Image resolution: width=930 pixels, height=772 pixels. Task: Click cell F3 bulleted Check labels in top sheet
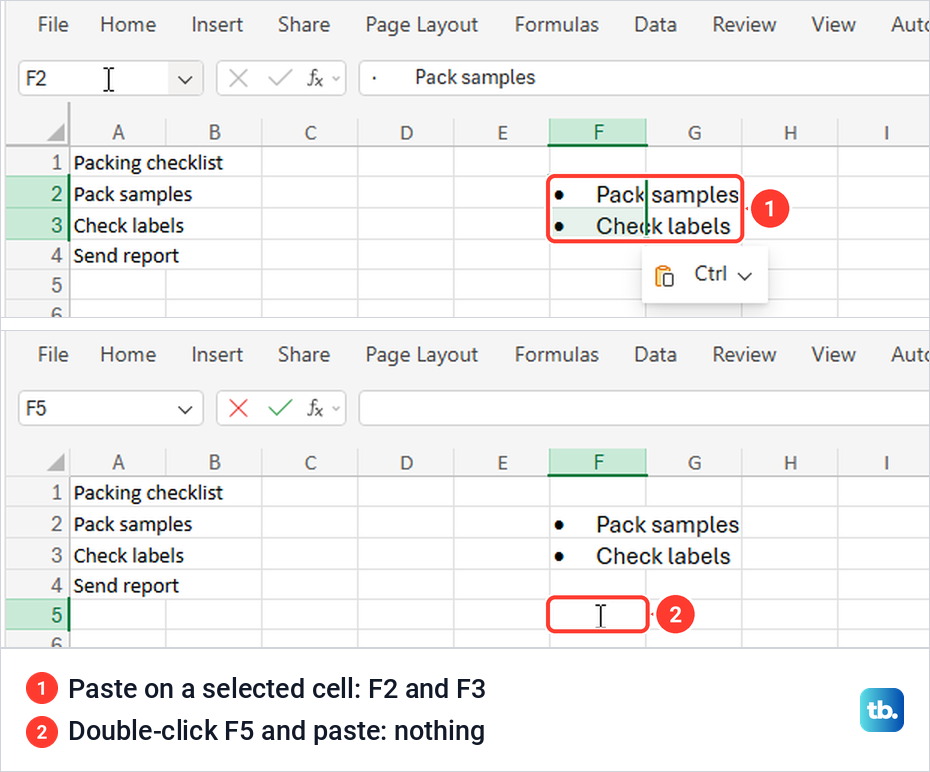598,225
